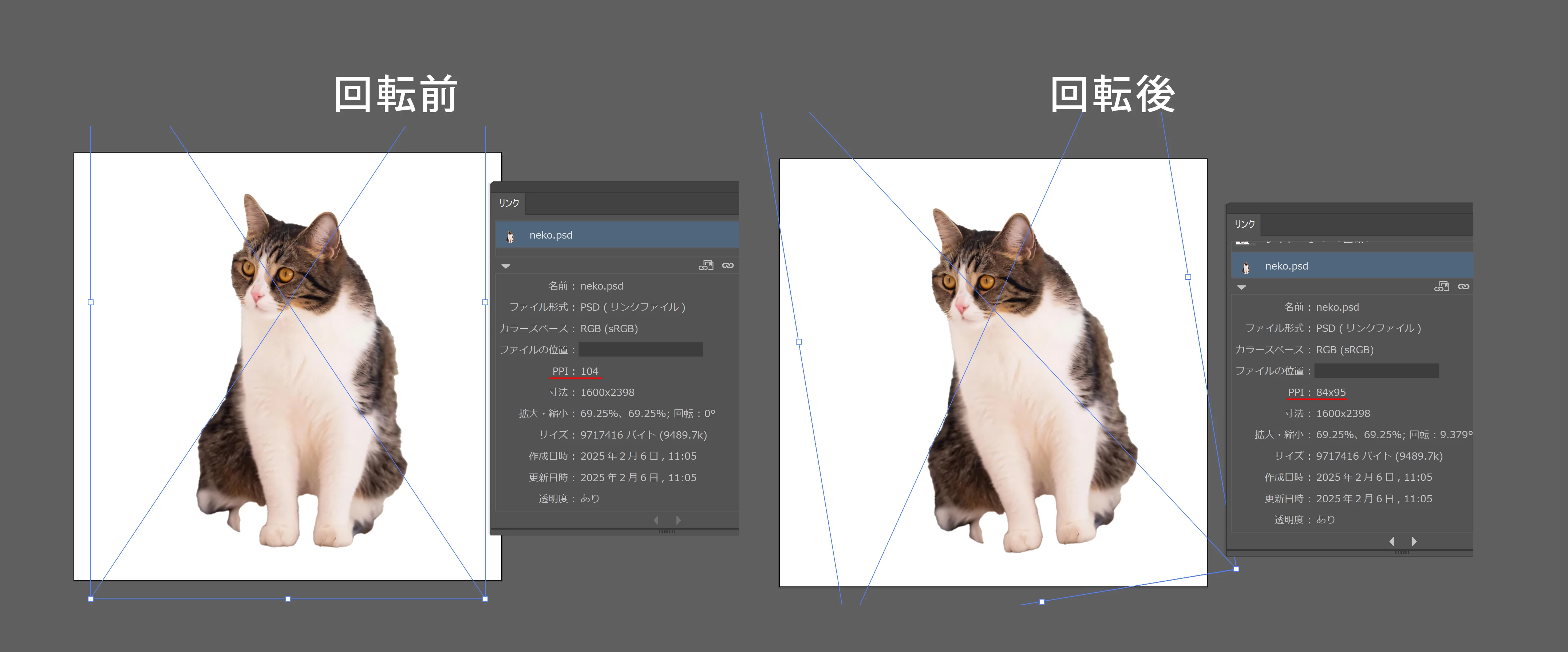Click previous link arrow in left panel

pyautogui.click(x=656, y=520)
